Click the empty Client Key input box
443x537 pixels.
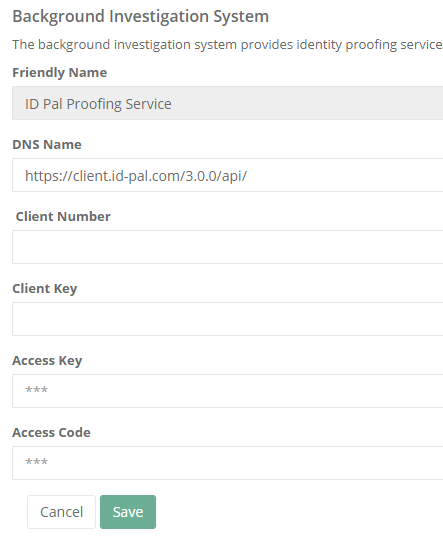[228, 319]
